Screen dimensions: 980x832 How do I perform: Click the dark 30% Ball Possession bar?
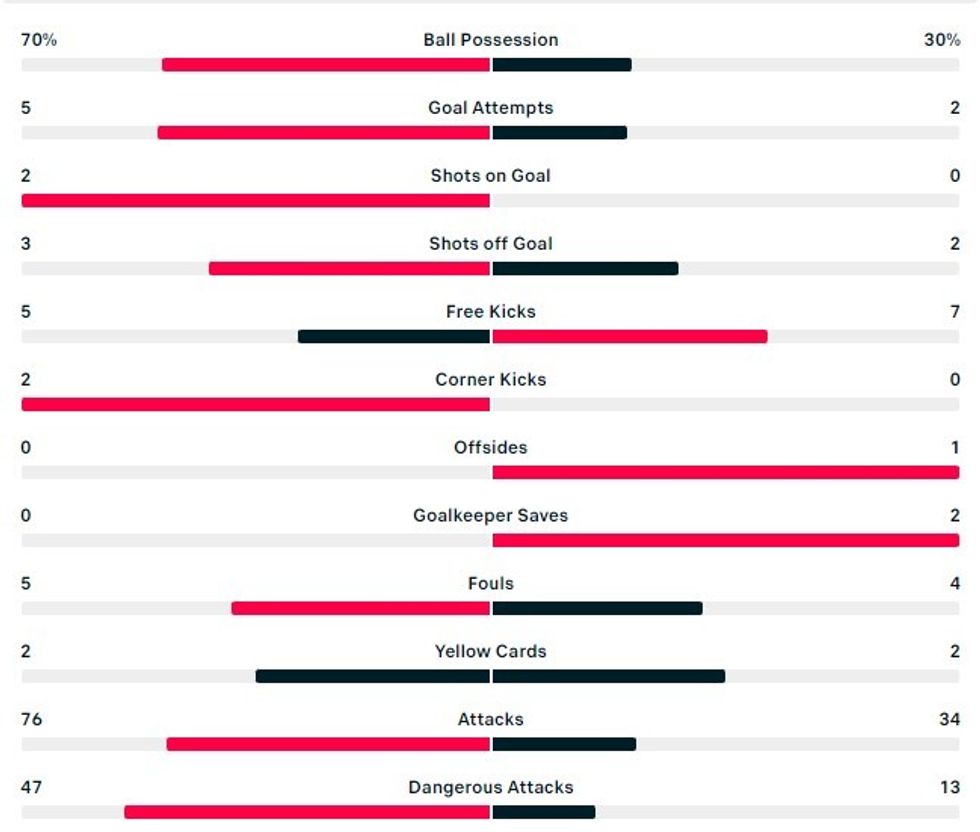click(561, 65)
